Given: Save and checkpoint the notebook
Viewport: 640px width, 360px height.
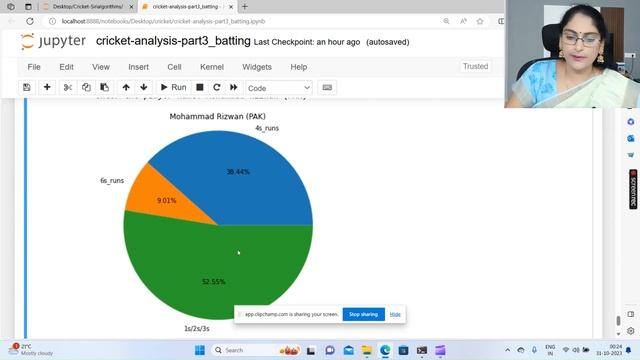Looking at the screenshot, I should [x=27, y=87].
